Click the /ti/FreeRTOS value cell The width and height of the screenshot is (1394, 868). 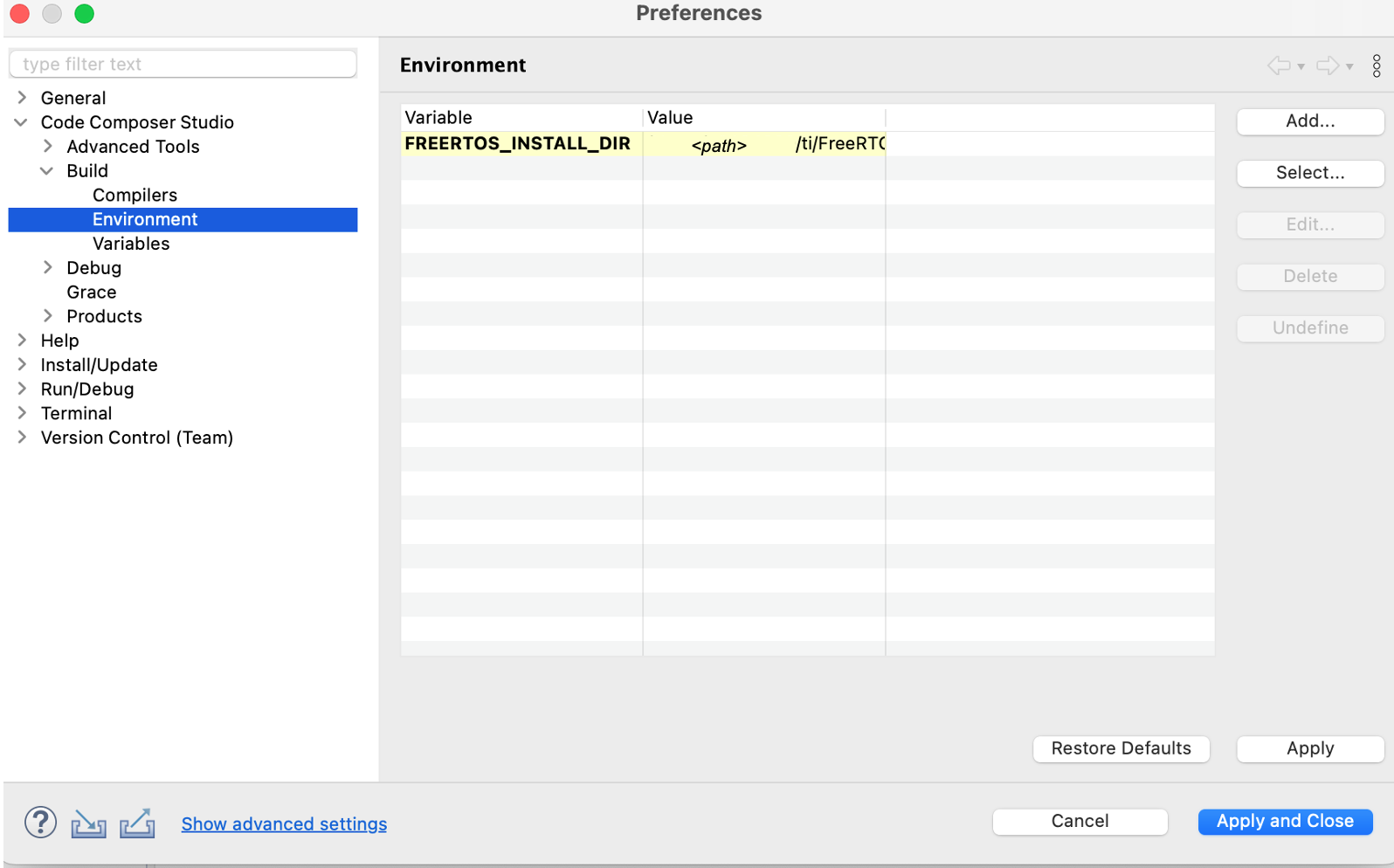pos(764,144)
